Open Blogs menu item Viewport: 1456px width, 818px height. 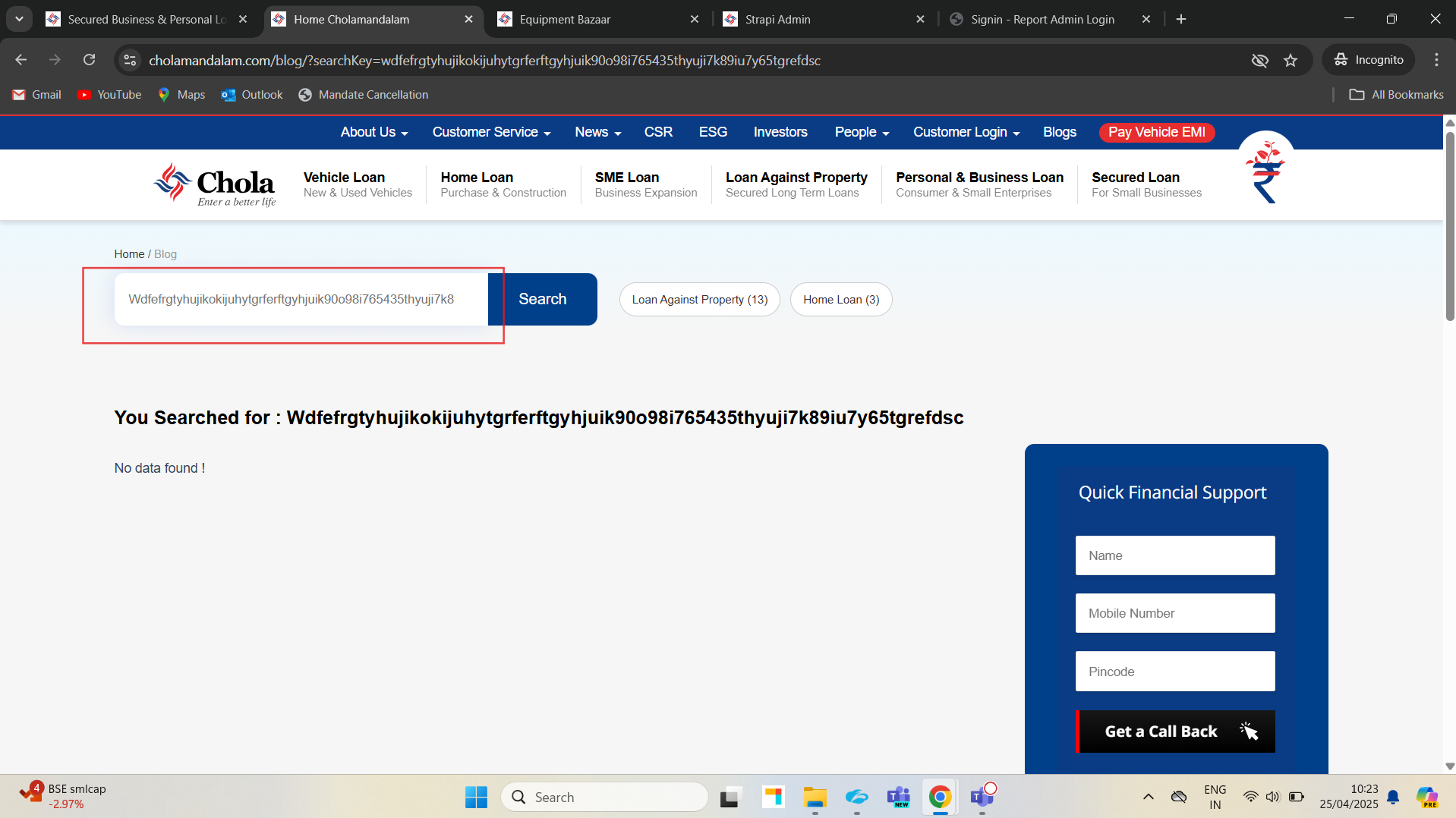[x=1060, y=132]
